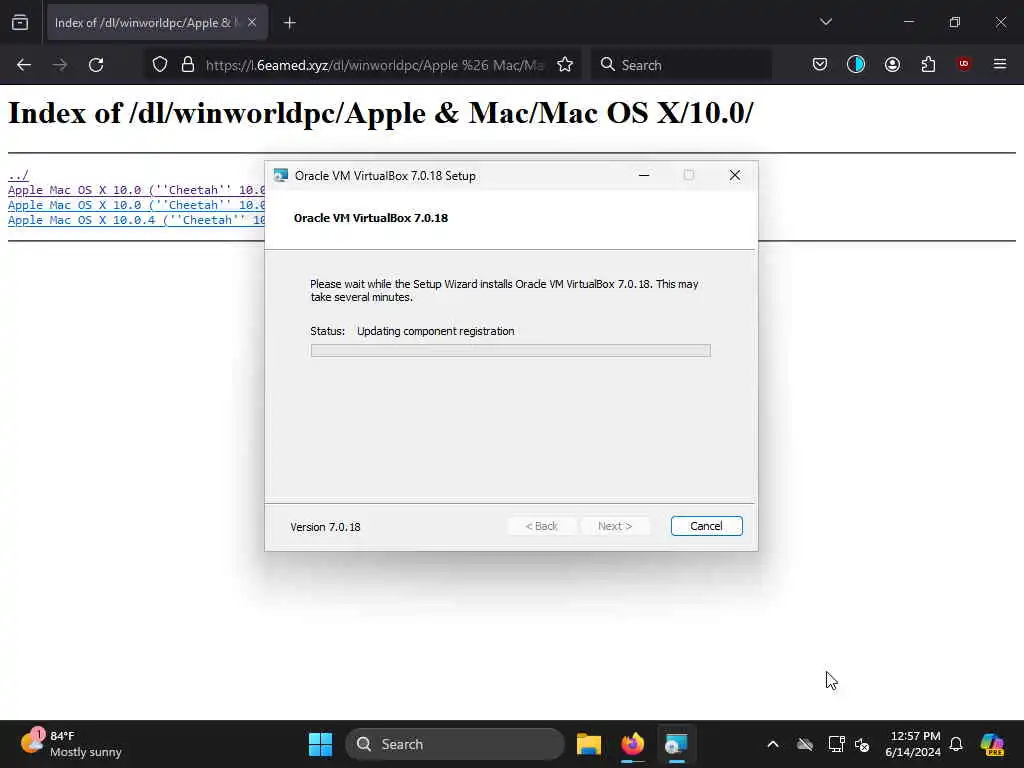
Task: Open File Explorer from the taskbar
Action: coord(588,744)
